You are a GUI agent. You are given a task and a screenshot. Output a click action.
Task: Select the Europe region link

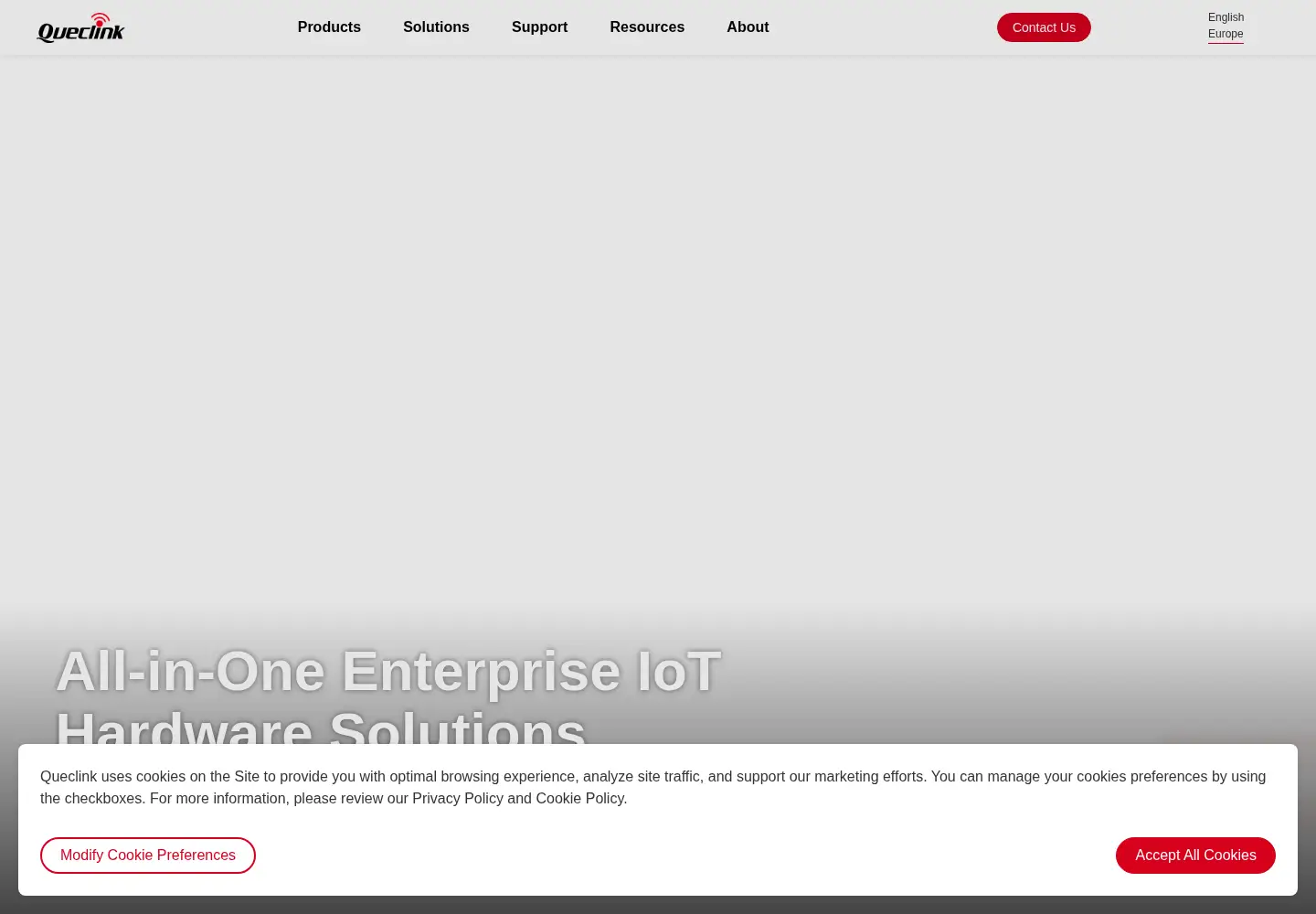[1226, 34]
